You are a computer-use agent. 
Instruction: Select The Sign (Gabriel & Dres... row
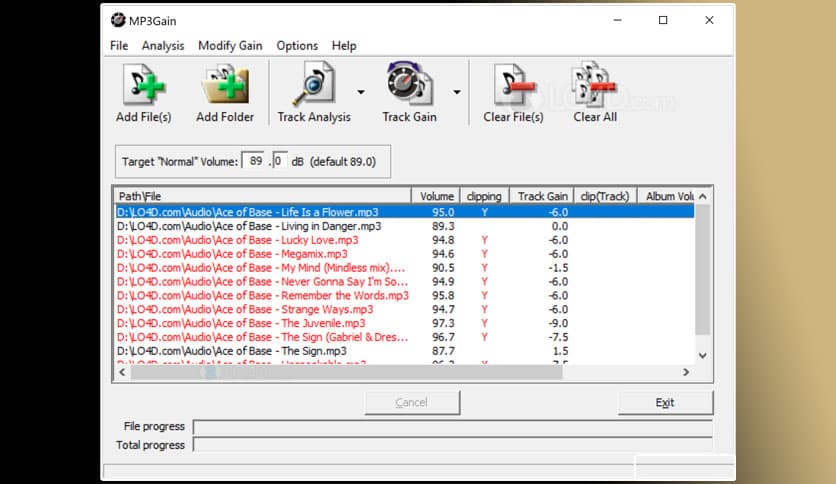(x=405, y=337)
